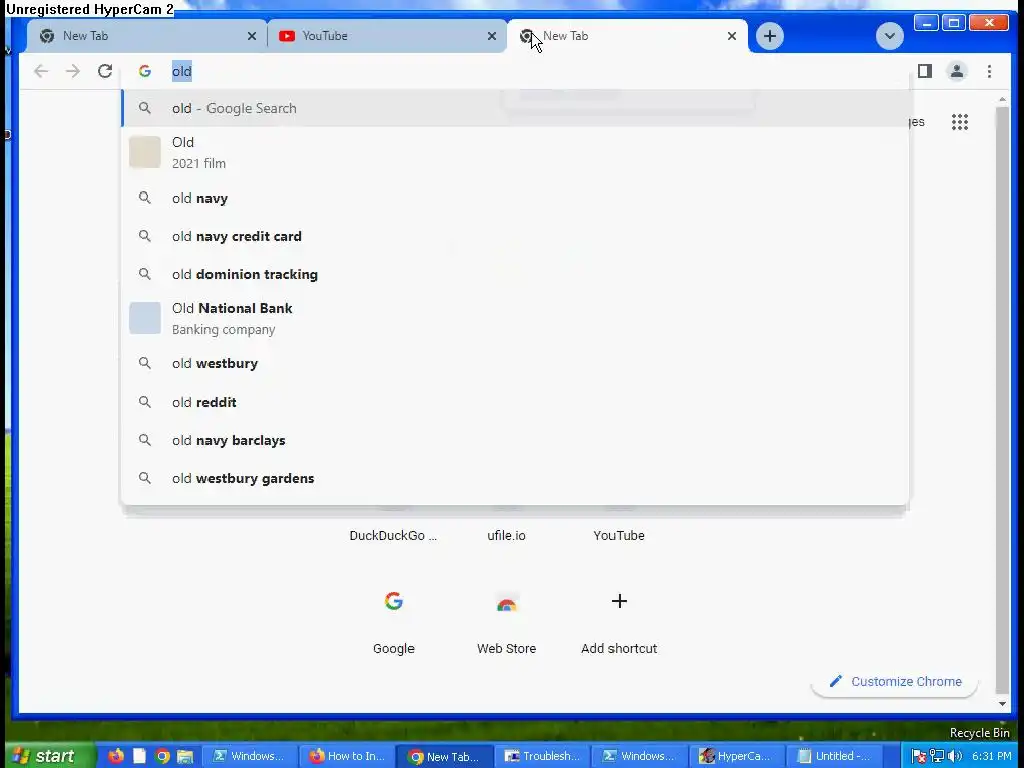Switch to 'Untitled -' Notepad taskbar item
This screenshot has height=768, width=1024.
833,756
